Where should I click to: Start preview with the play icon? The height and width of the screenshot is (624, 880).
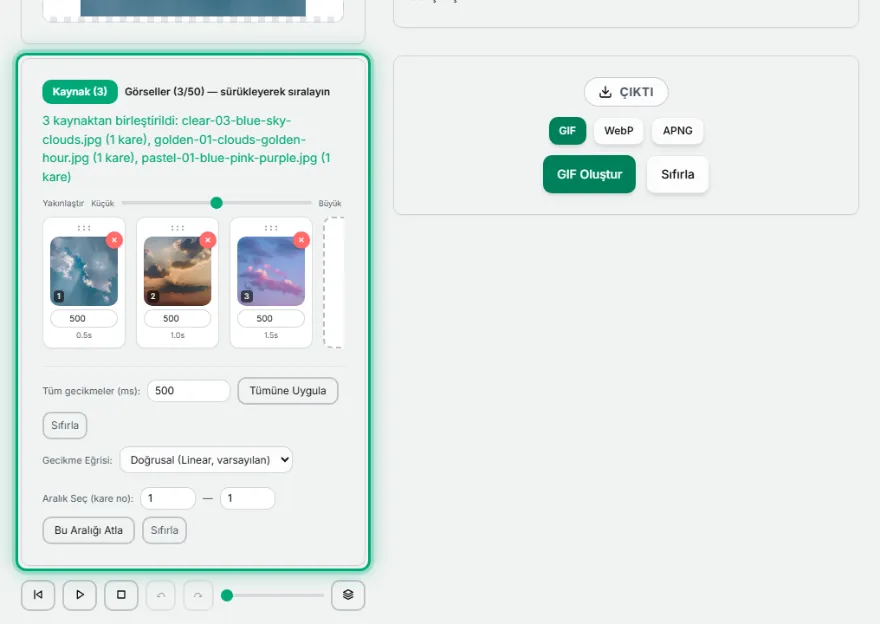[x=80, y=595]
